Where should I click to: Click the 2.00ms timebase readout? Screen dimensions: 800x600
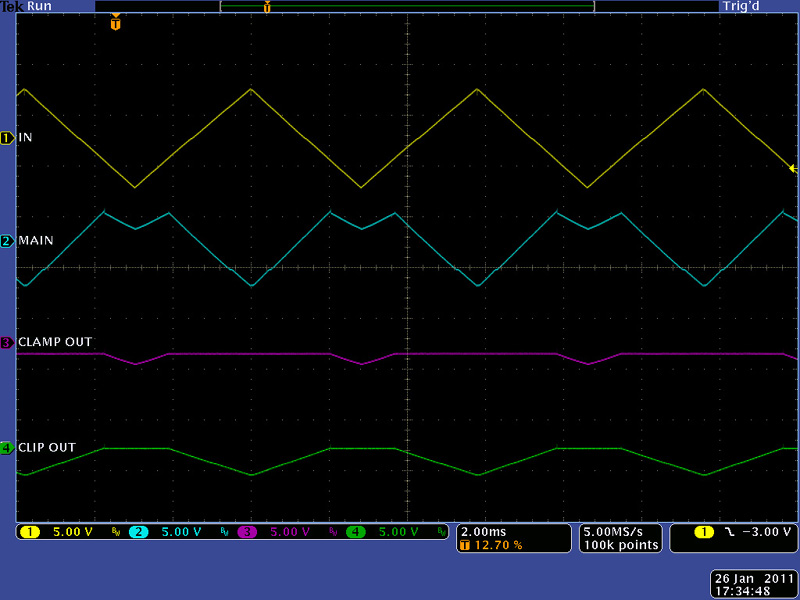point(483,532)
